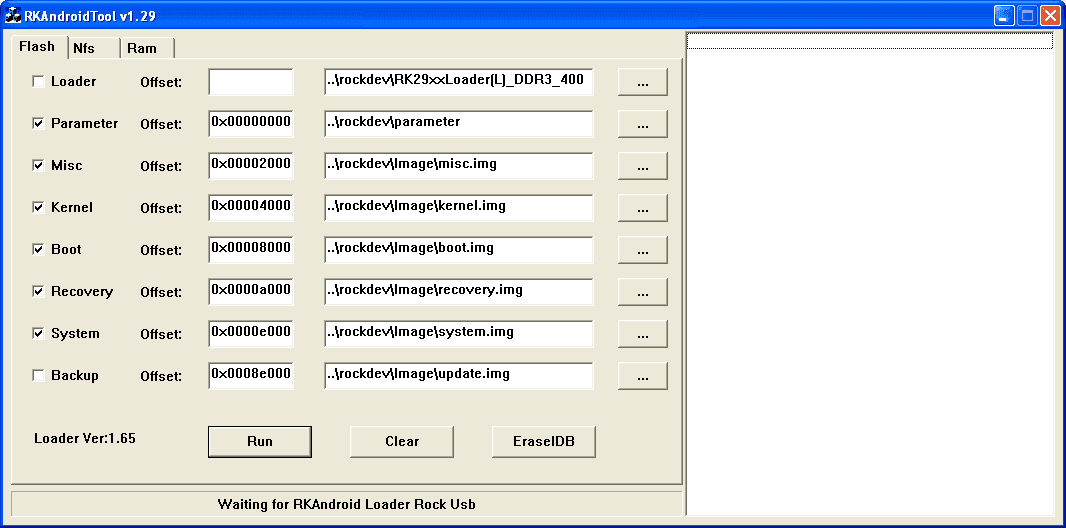Click the Parameter offset field 0x00000000

[x=251, y=124]
